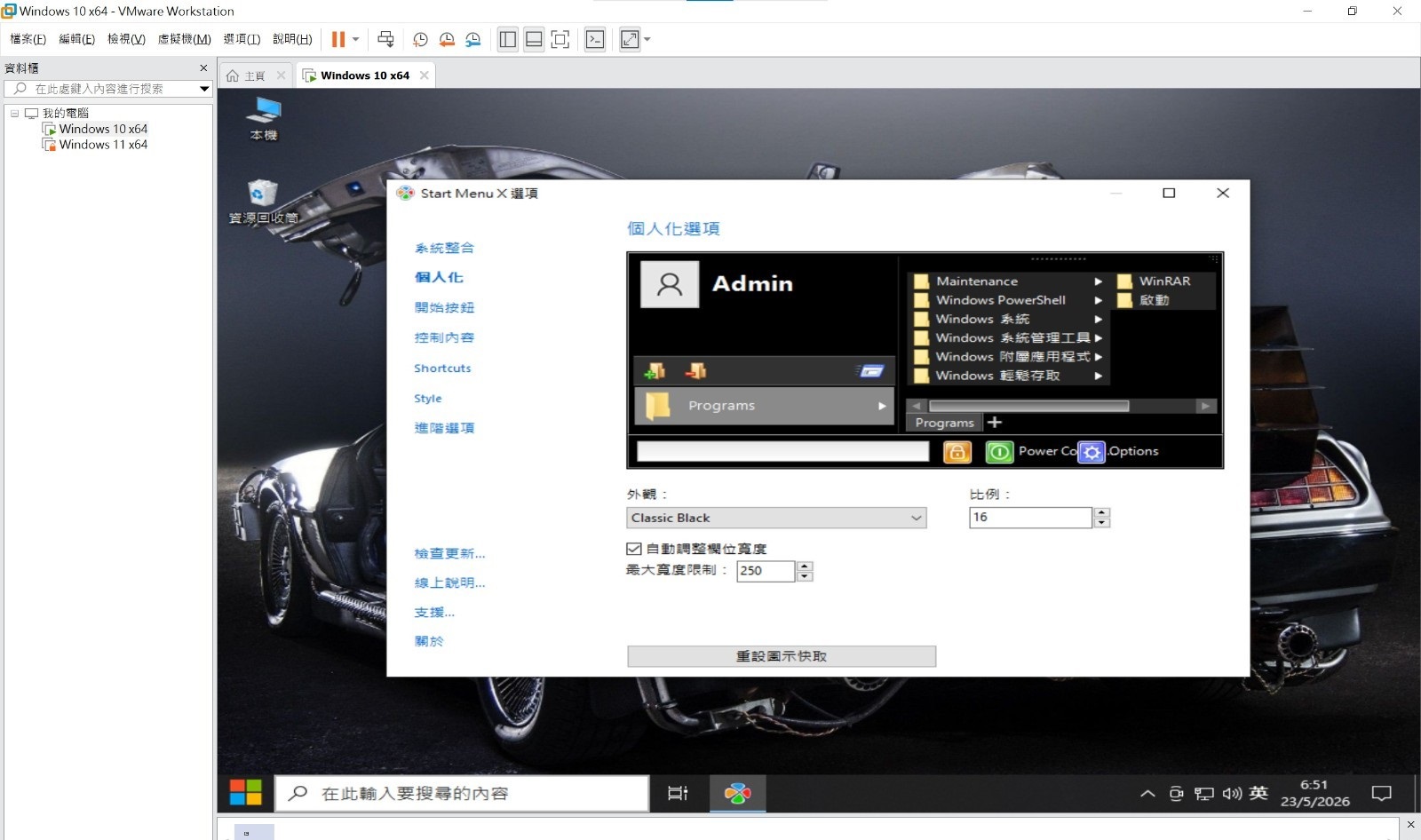
Task: Close the Windows 10 x64 tab
Action: tap(425, 75)
